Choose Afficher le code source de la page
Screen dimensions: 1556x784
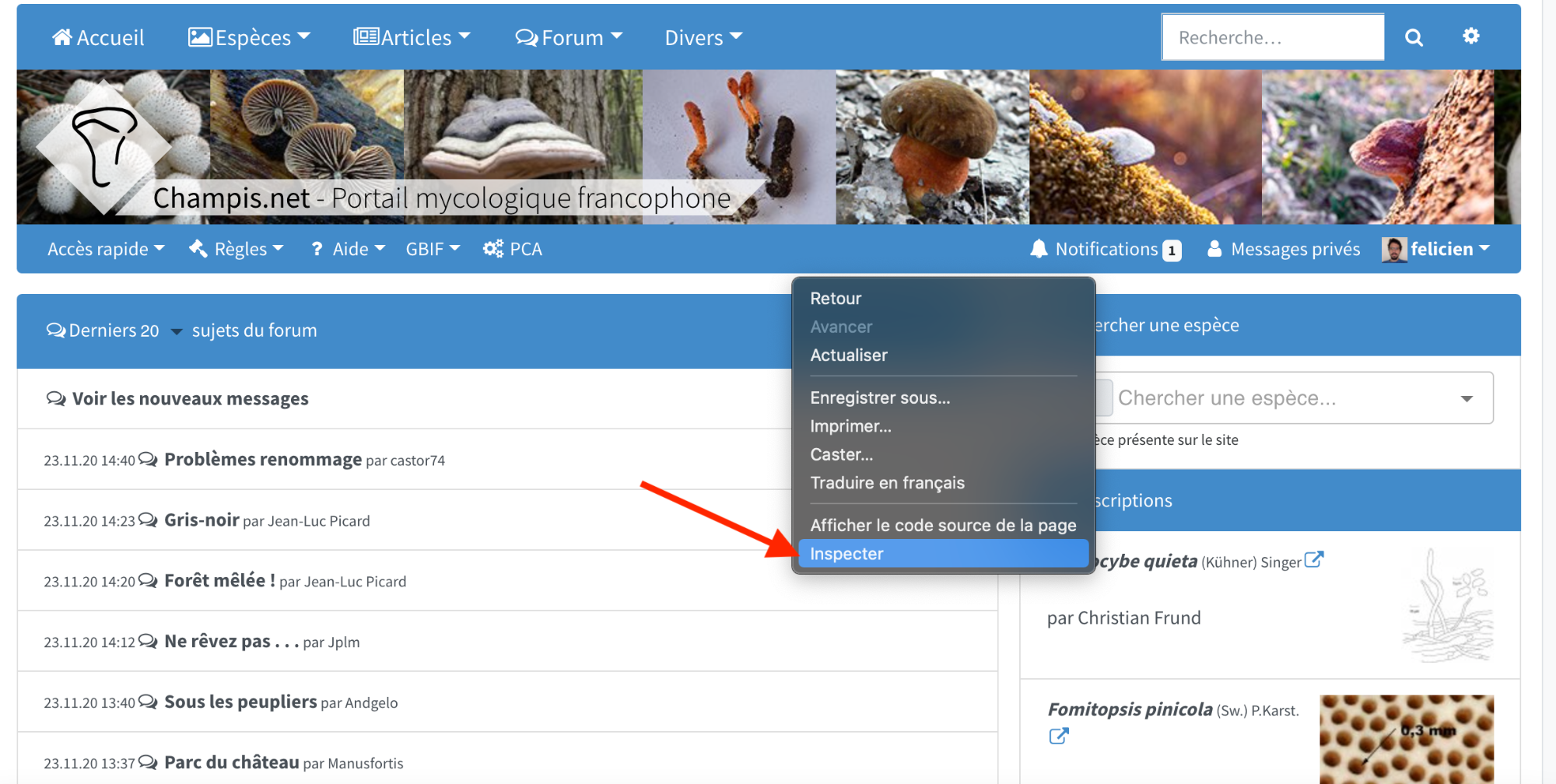click(943, 525)
